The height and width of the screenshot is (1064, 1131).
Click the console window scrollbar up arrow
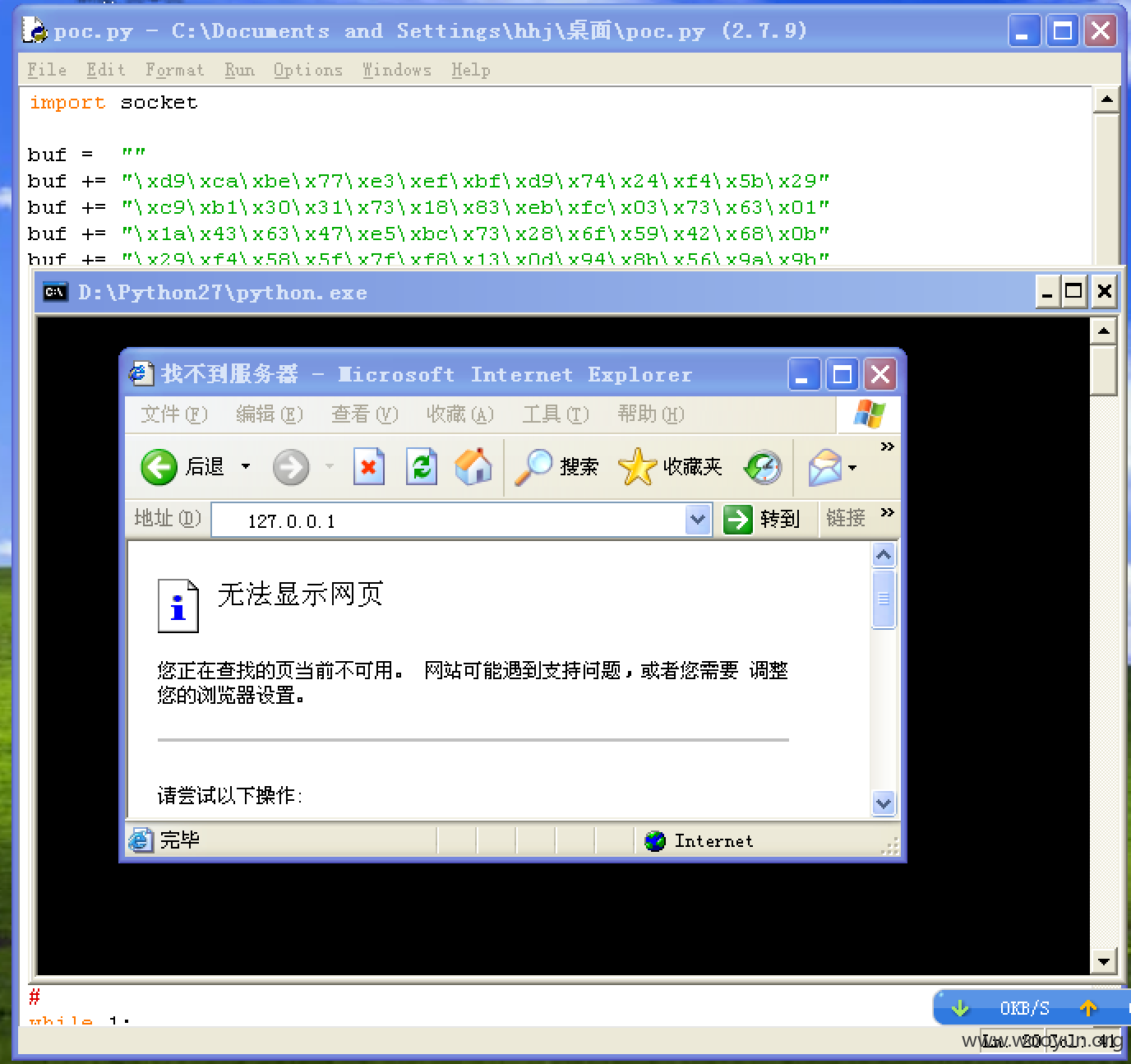pos(1103,331)
